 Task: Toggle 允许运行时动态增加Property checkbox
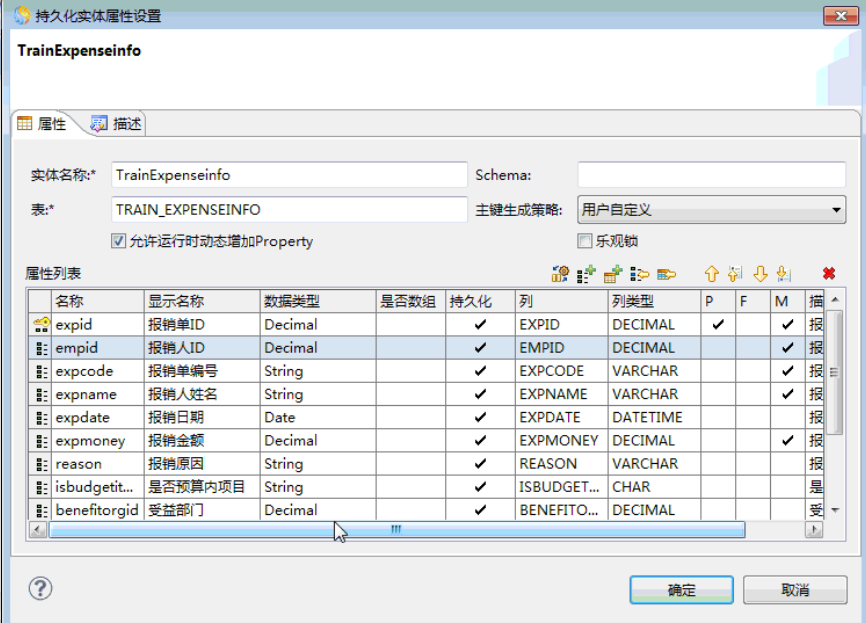(x=119, y=241)
